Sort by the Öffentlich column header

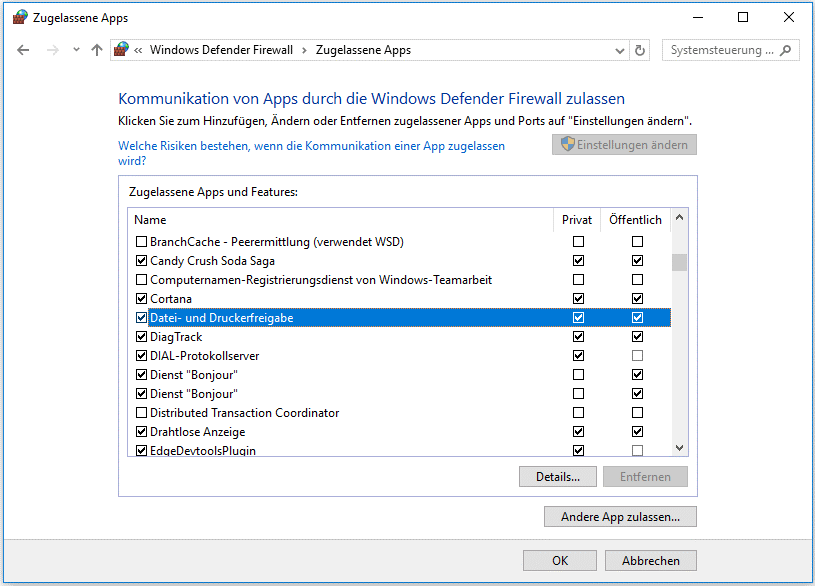(635, 220)
